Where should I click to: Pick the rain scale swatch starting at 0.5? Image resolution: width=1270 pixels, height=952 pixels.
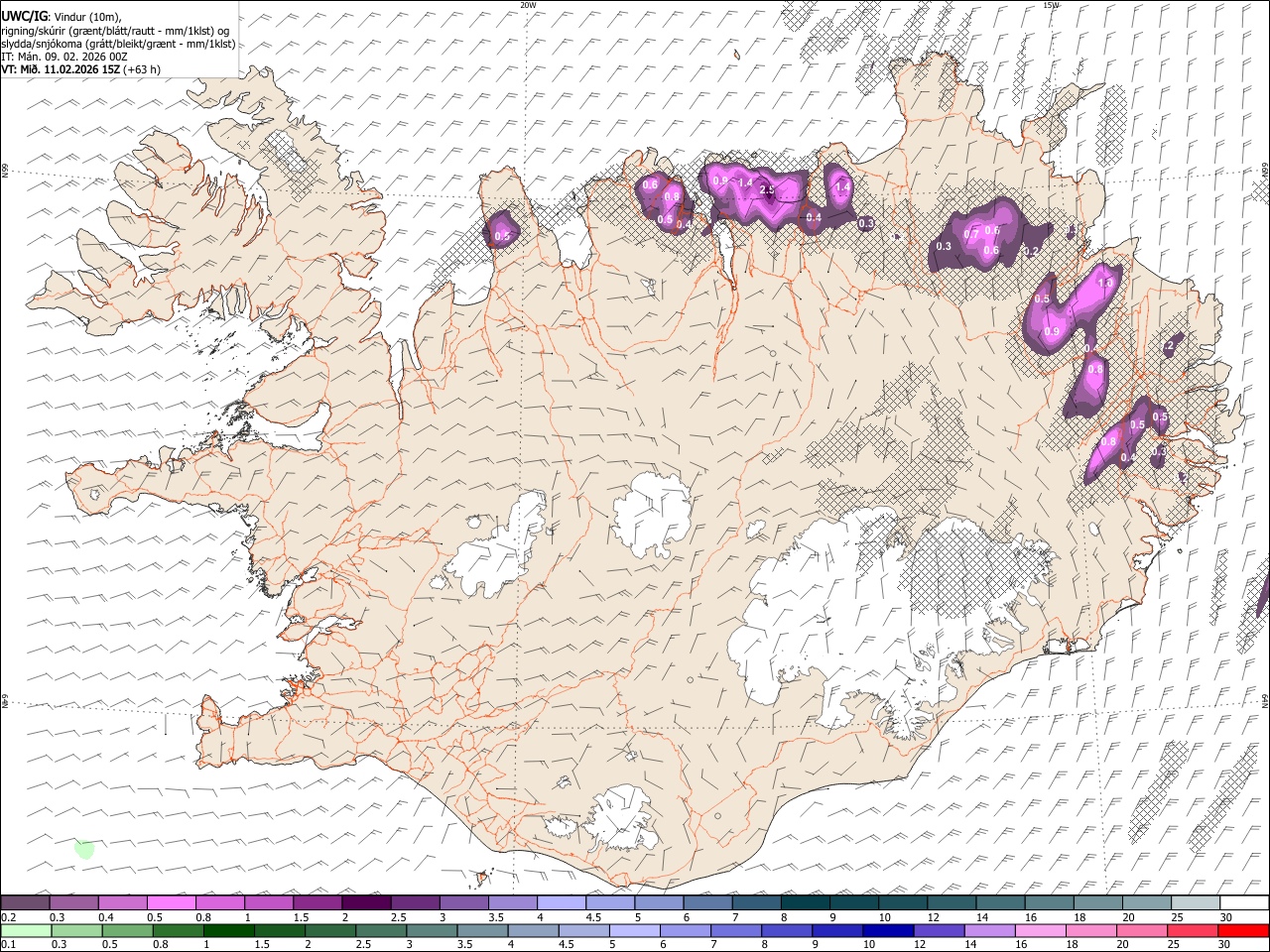point(127,930)
